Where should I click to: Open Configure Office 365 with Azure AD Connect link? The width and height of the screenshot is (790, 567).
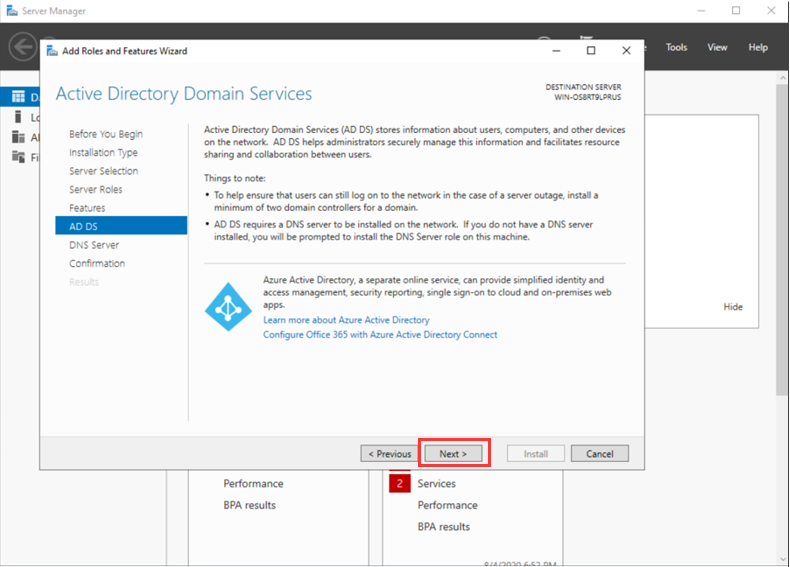click(379, 335)
